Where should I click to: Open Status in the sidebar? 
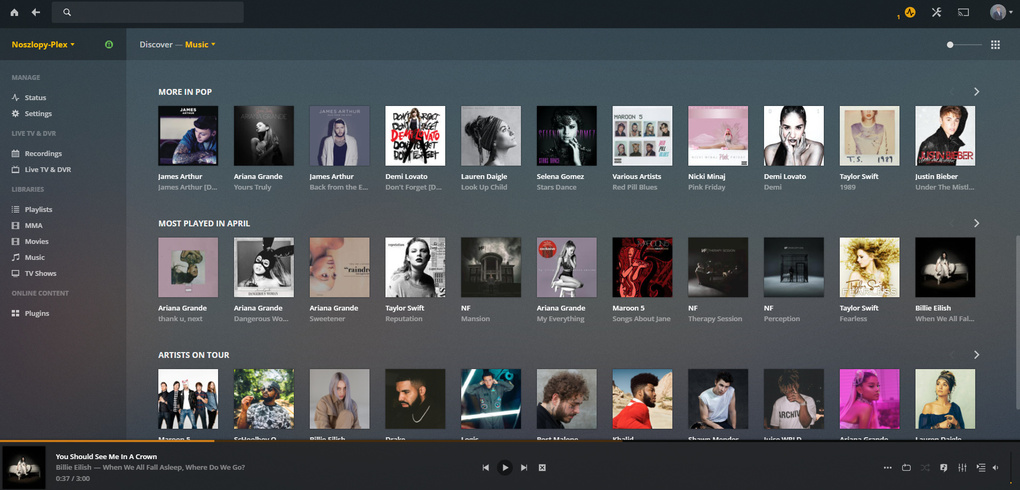click(x=29, y=98)
